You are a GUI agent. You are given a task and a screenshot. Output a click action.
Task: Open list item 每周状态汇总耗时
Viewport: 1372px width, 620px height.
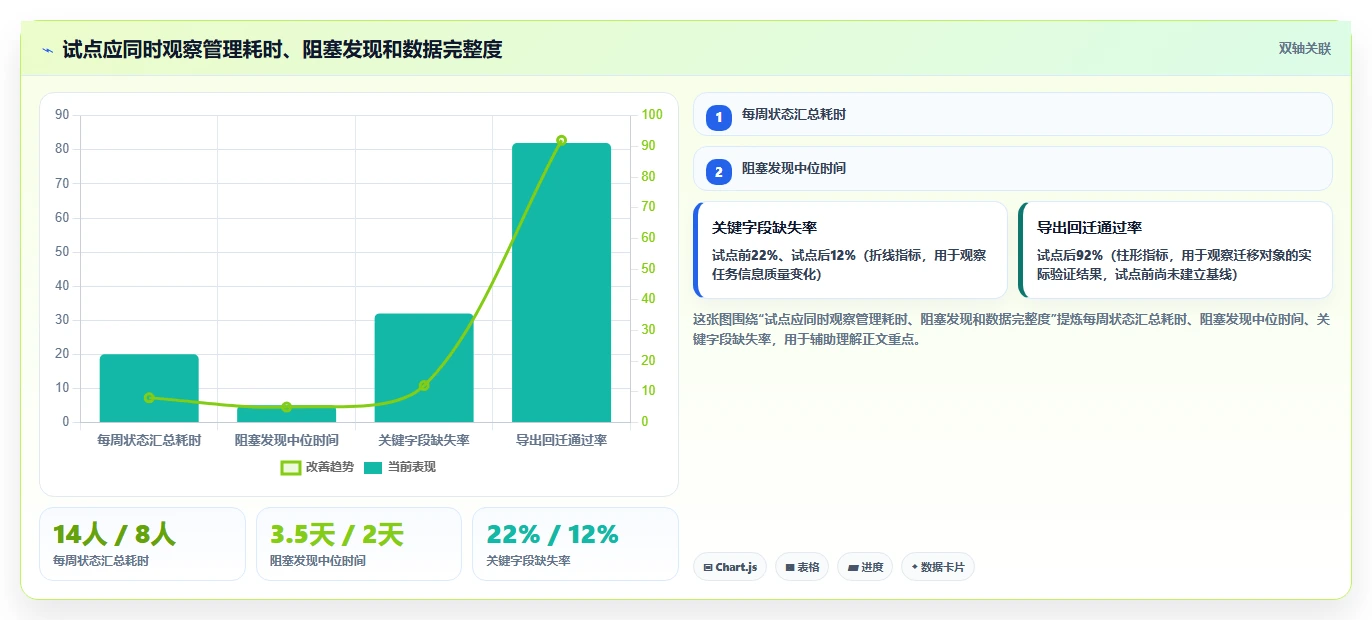click(1012, 114)
